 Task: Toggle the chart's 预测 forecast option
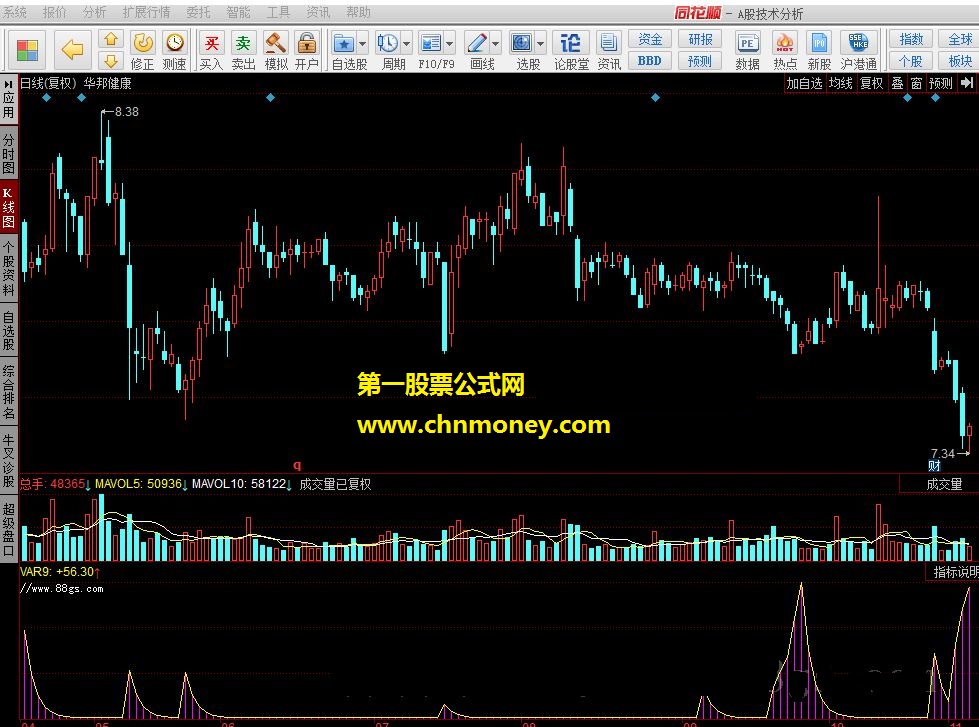click(940, 83)
